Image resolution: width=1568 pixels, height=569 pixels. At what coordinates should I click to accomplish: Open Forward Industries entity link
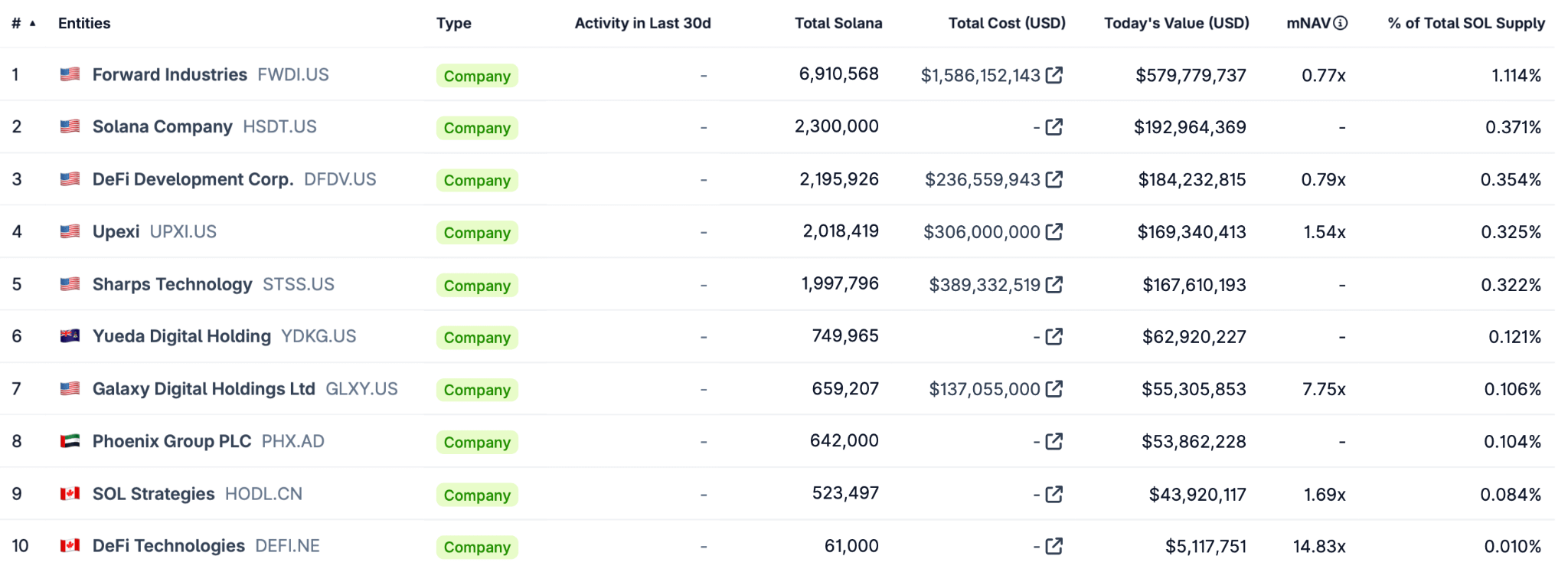[x=169, y=75]
